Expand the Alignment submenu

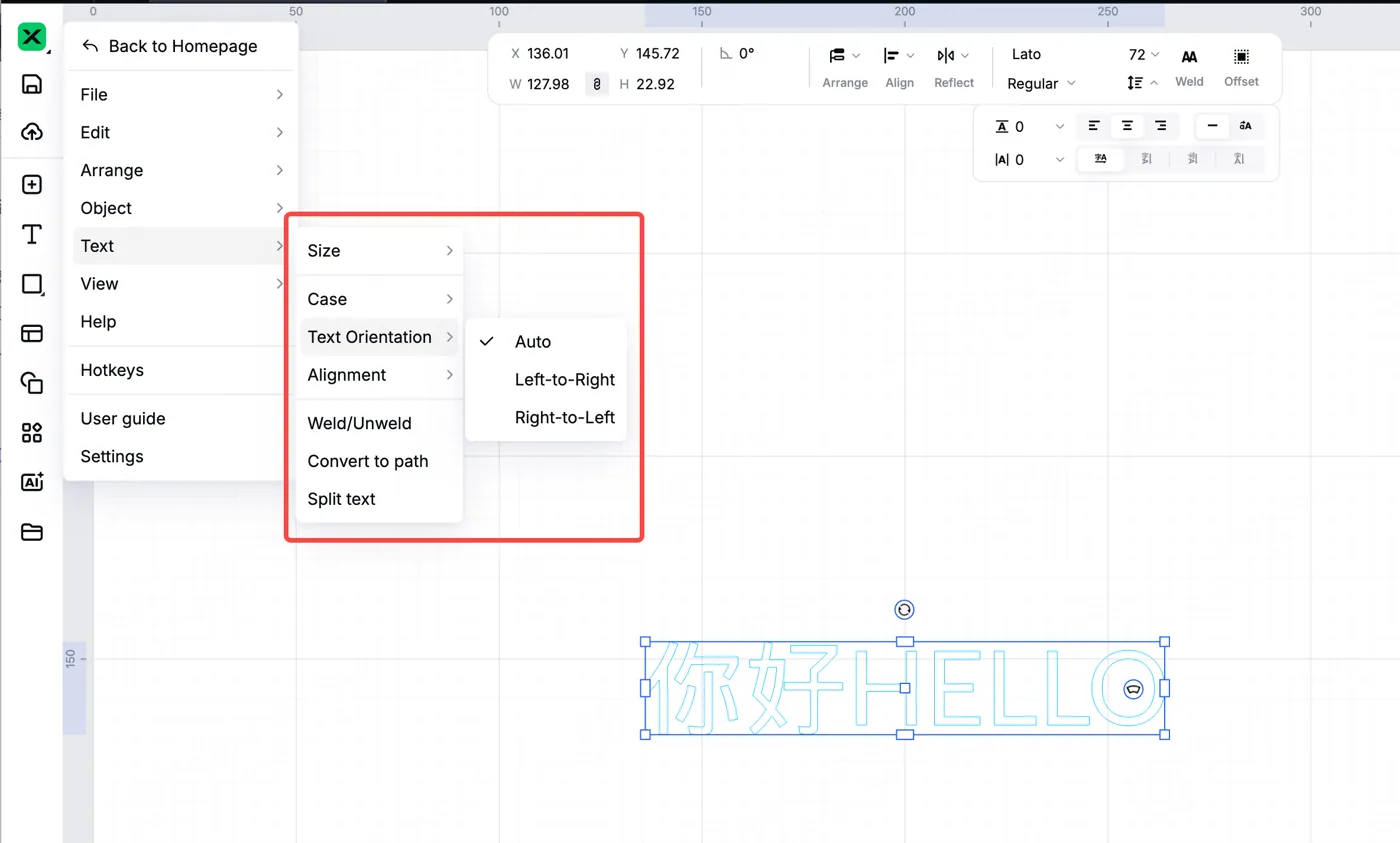pos(380,375)
